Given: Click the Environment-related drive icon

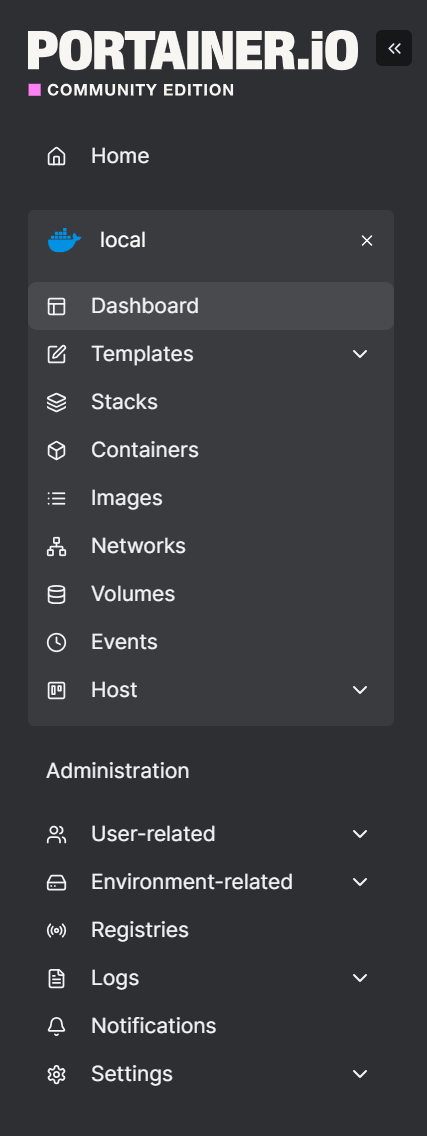Looking at the screenshot, I should point(57,882).
